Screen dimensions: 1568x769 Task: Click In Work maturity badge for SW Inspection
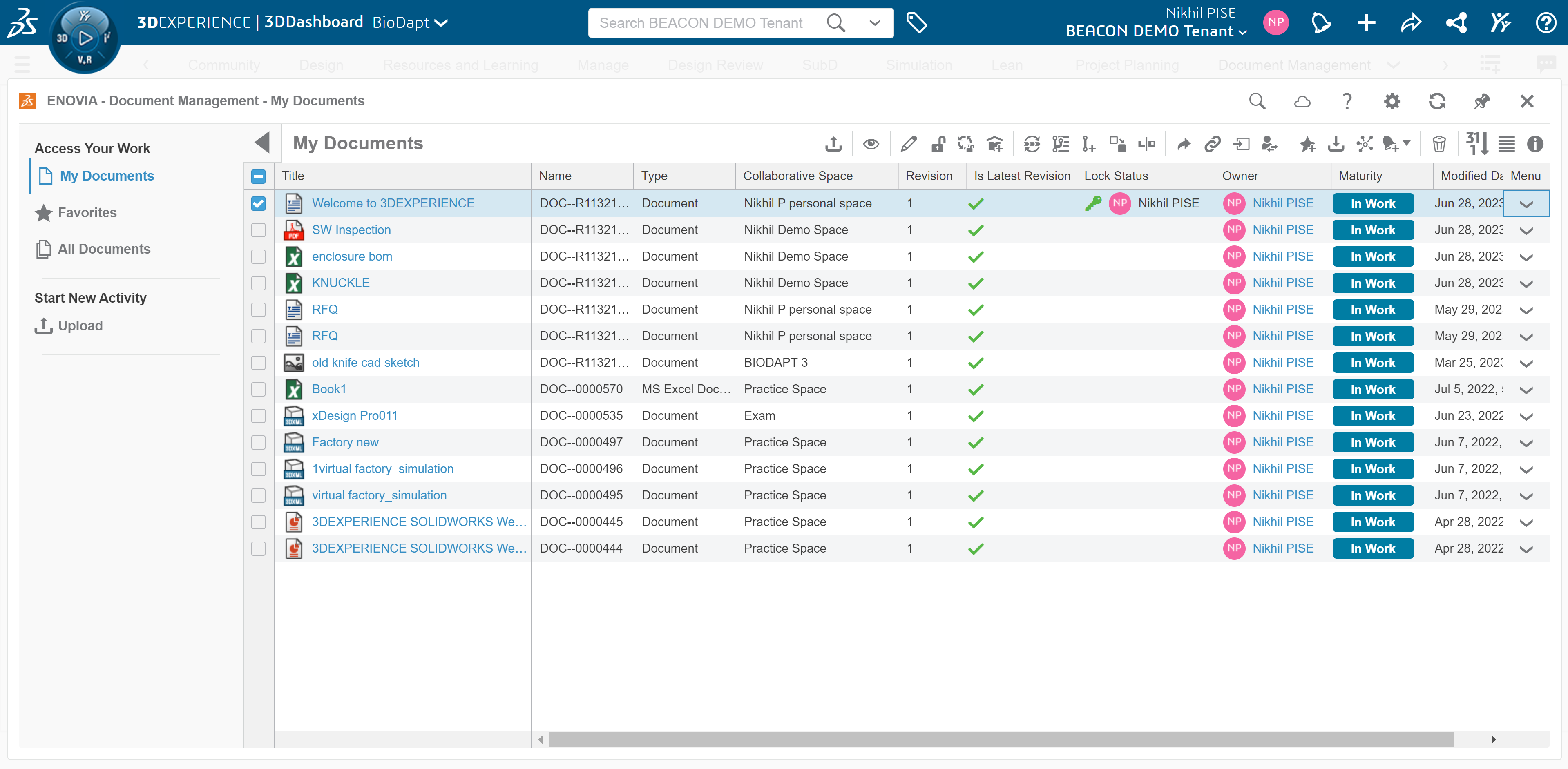coord(1373,230)
